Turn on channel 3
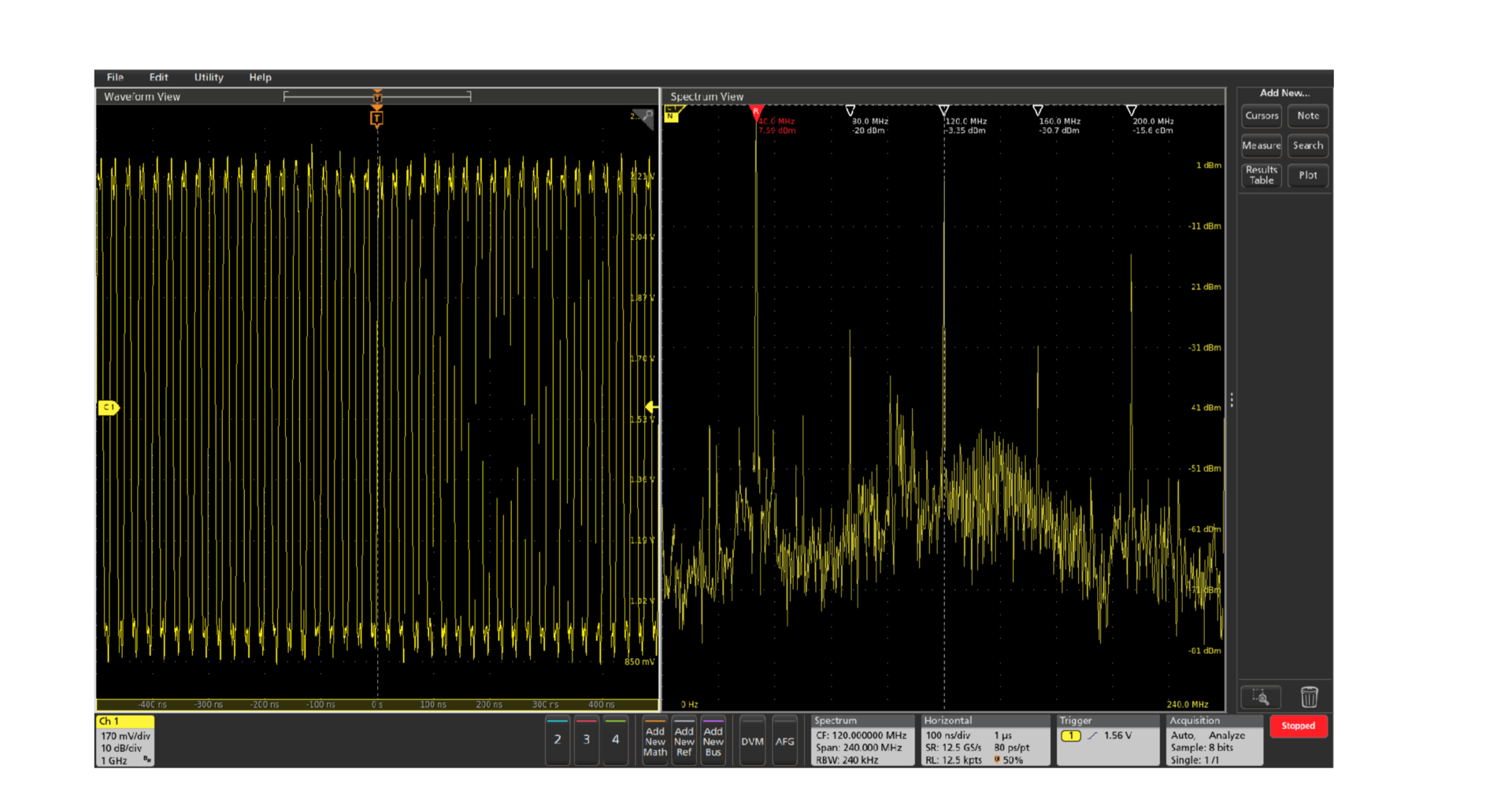Viewport: 1512px width, 799px height. 587,740
